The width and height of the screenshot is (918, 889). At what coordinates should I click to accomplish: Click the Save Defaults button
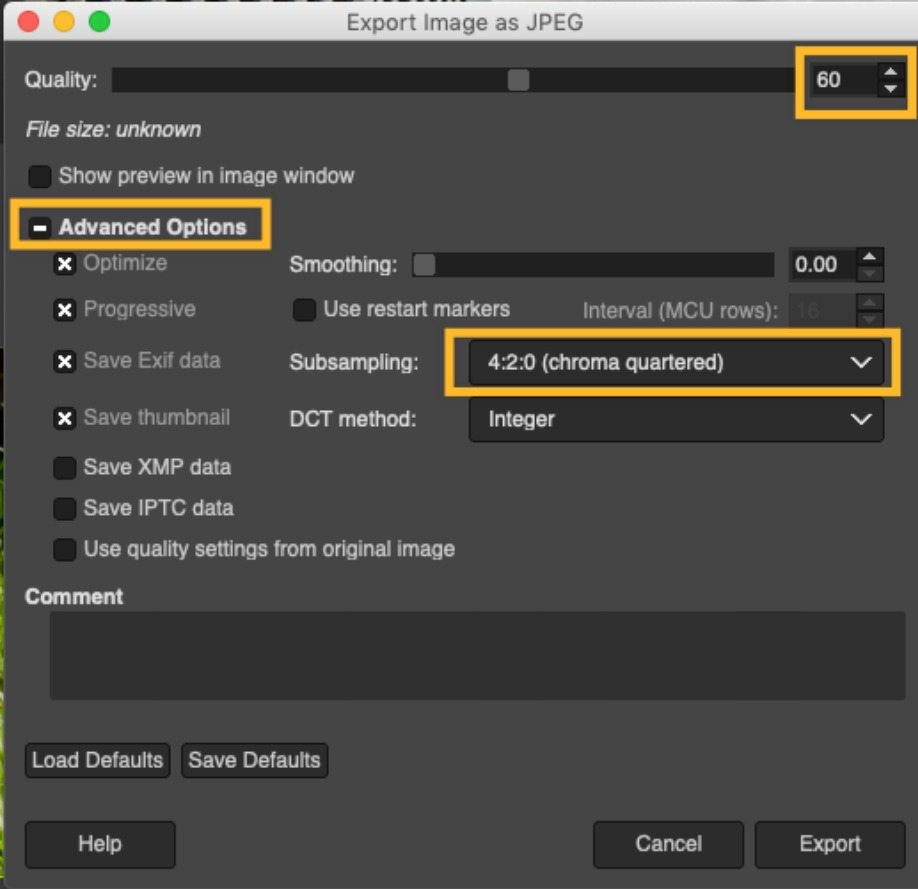point(254,760)
